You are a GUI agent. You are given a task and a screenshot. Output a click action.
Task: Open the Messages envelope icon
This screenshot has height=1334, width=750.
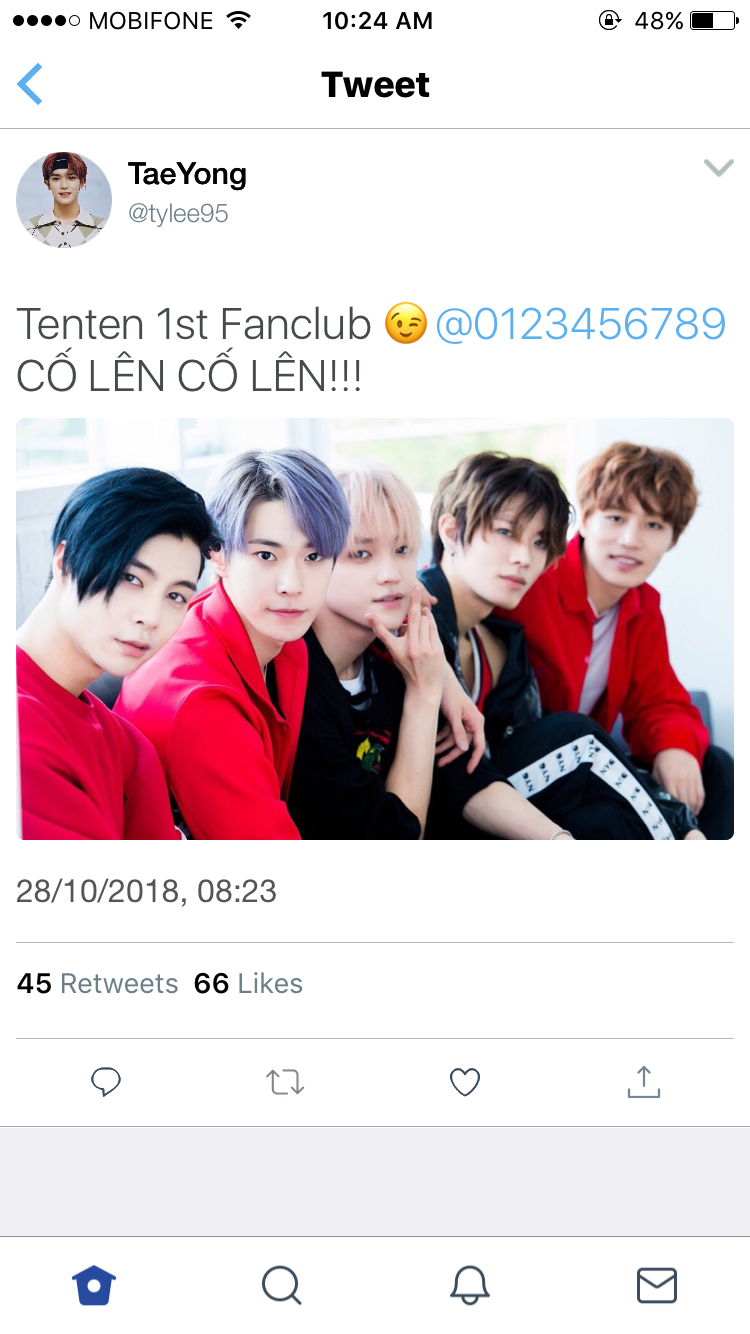[657, 1285]
